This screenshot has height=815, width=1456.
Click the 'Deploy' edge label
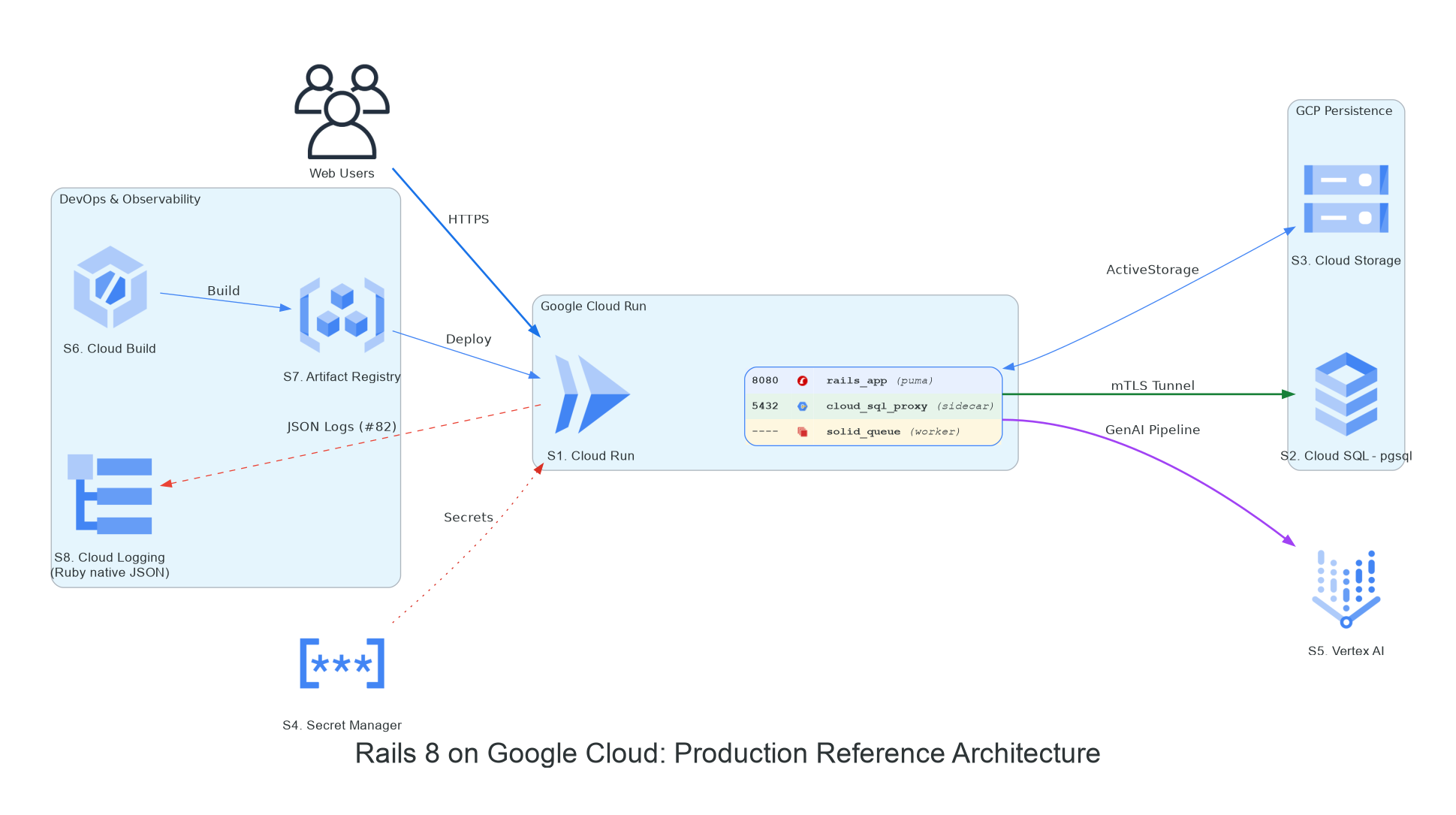click(x=469, y=340)
